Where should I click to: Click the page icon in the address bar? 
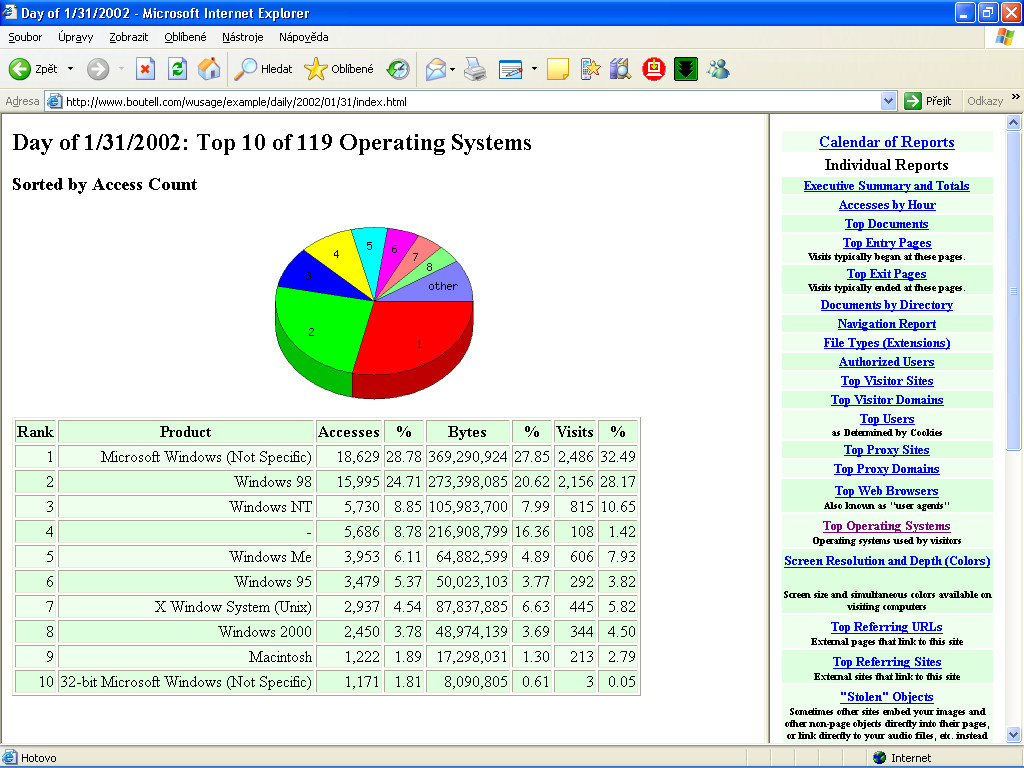(55, 101)
